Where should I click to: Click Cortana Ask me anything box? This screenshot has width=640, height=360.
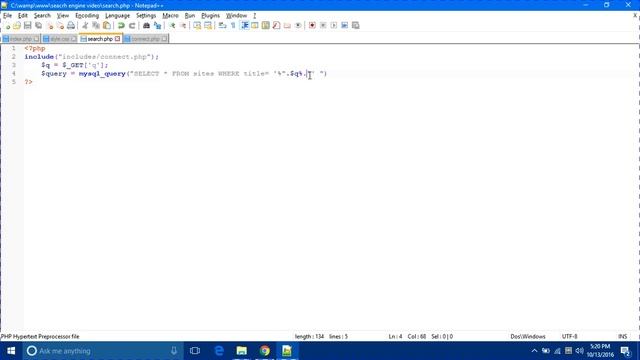102,351
